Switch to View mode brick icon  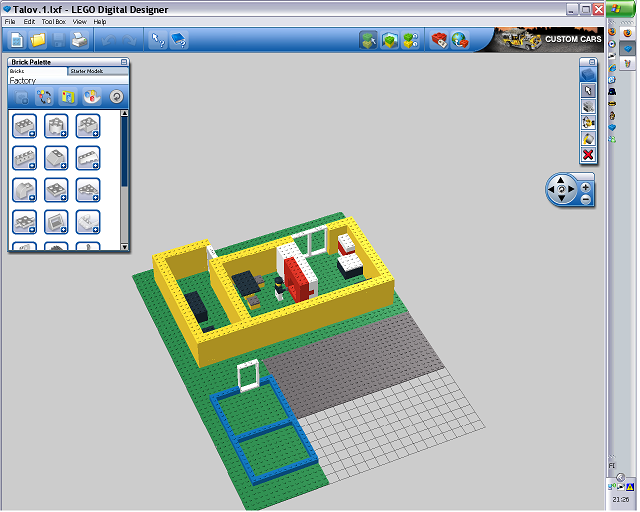tap(389, 40)
